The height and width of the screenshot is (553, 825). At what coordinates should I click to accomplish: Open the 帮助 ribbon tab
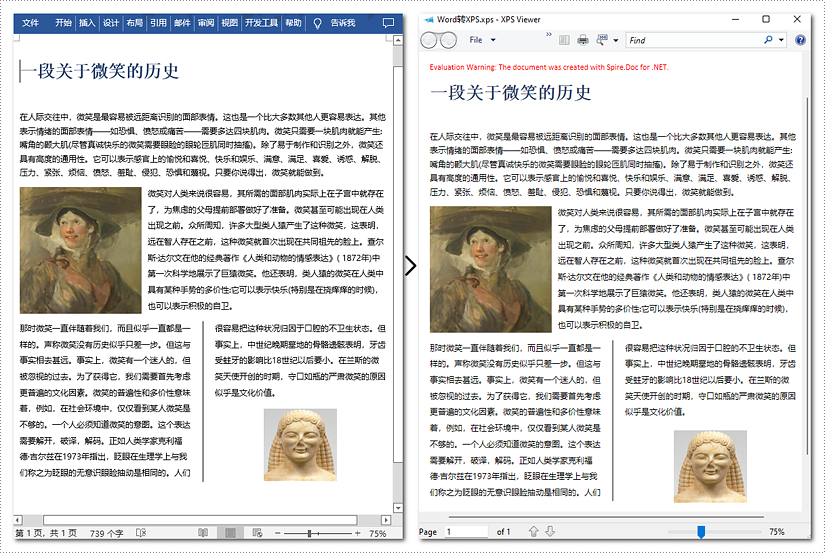(x=293, y=23)
